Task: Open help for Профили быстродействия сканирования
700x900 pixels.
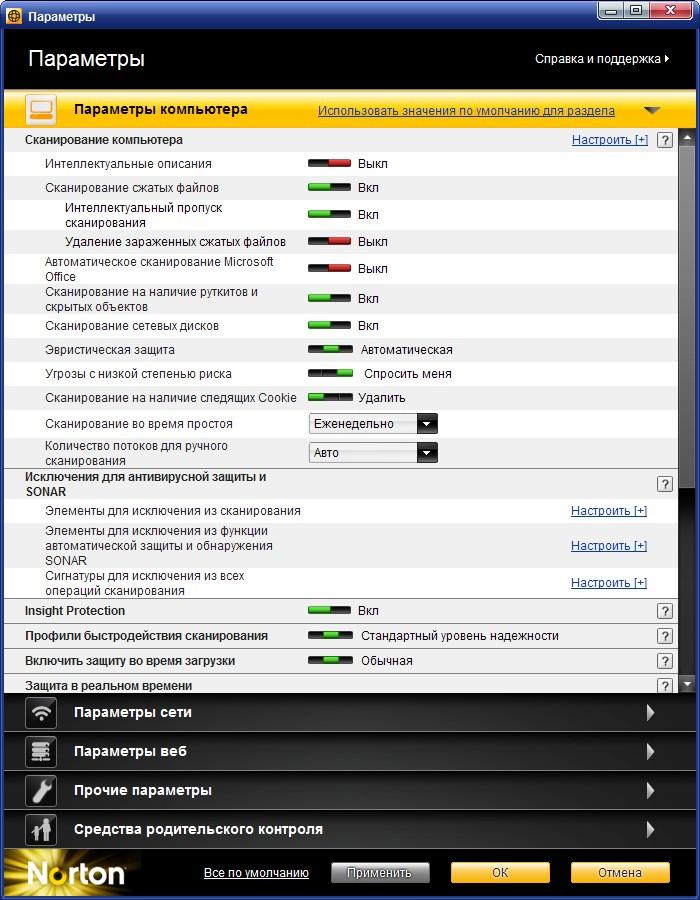Action: point(664,636)
